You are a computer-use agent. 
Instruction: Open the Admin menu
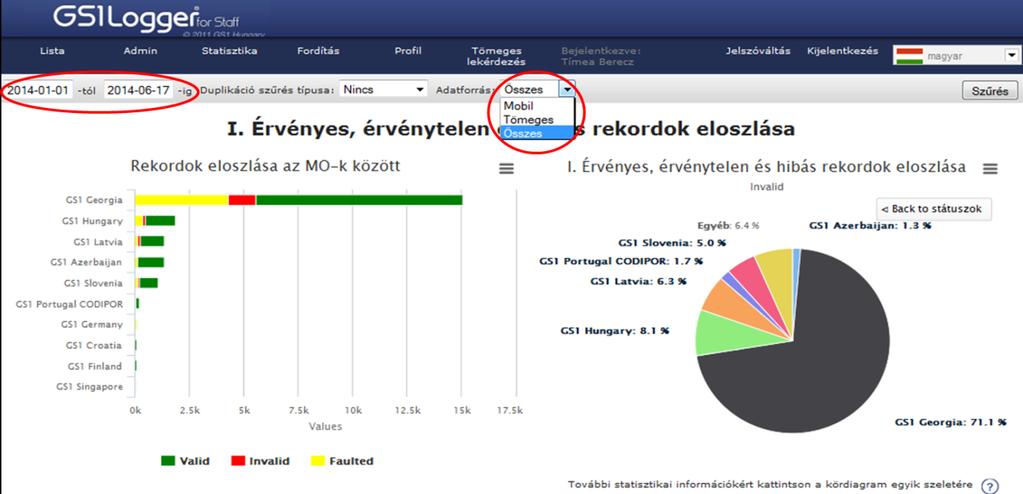tap(140, 51)
